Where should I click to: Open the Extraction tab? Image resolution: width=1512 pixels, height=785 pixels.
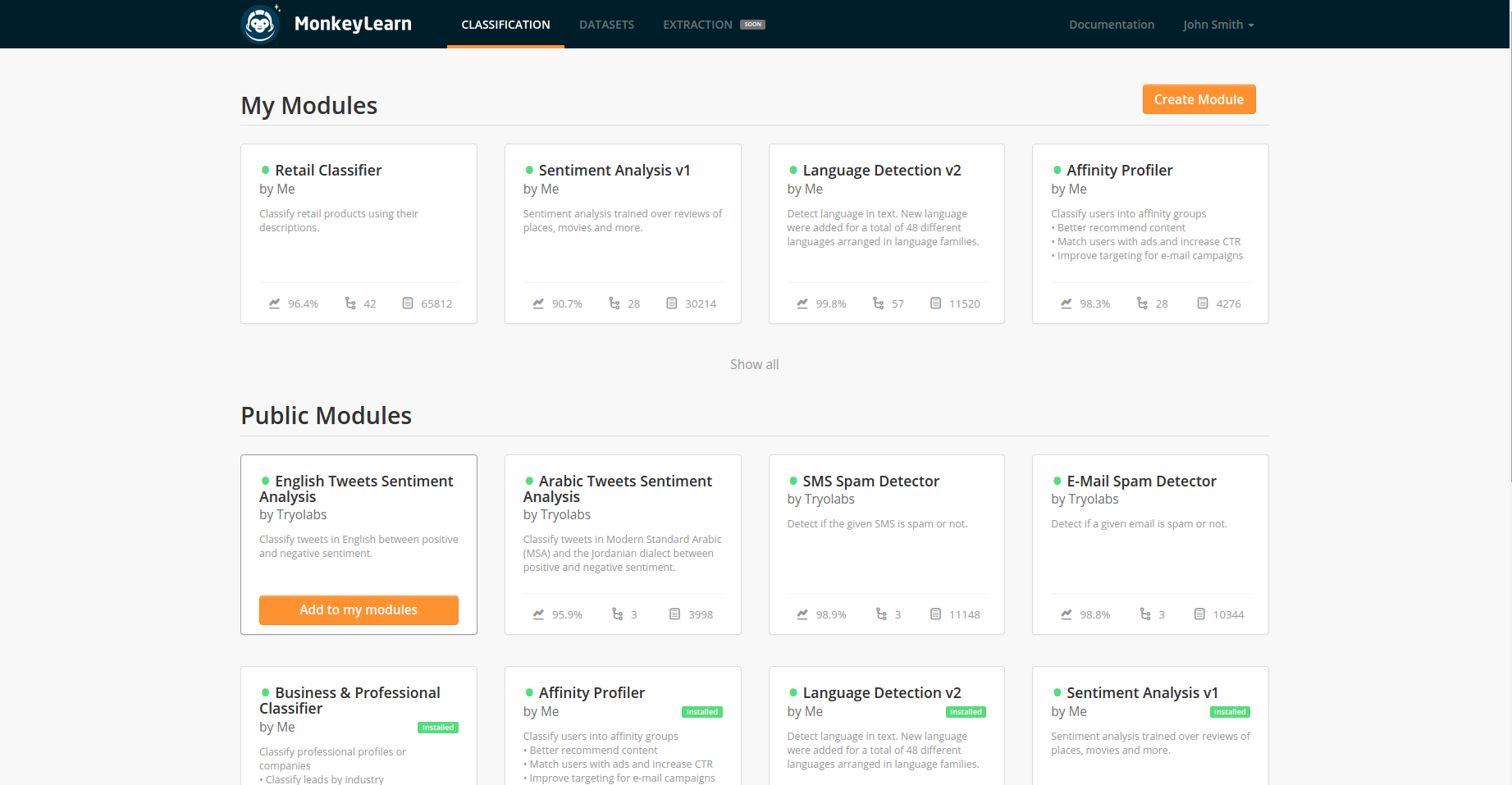(697, 25)
